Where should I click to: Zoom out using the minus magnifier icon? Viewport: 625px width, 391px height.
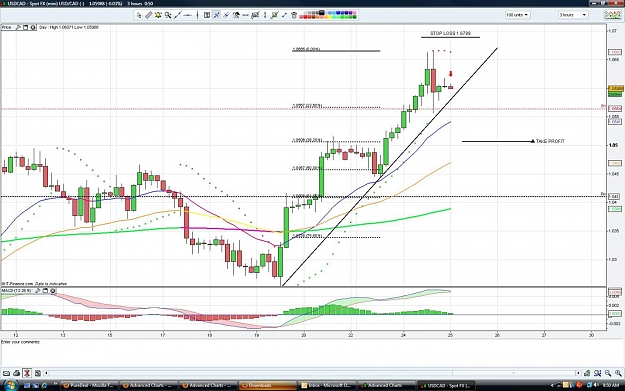pyautogui.click(x=608, y=373)
